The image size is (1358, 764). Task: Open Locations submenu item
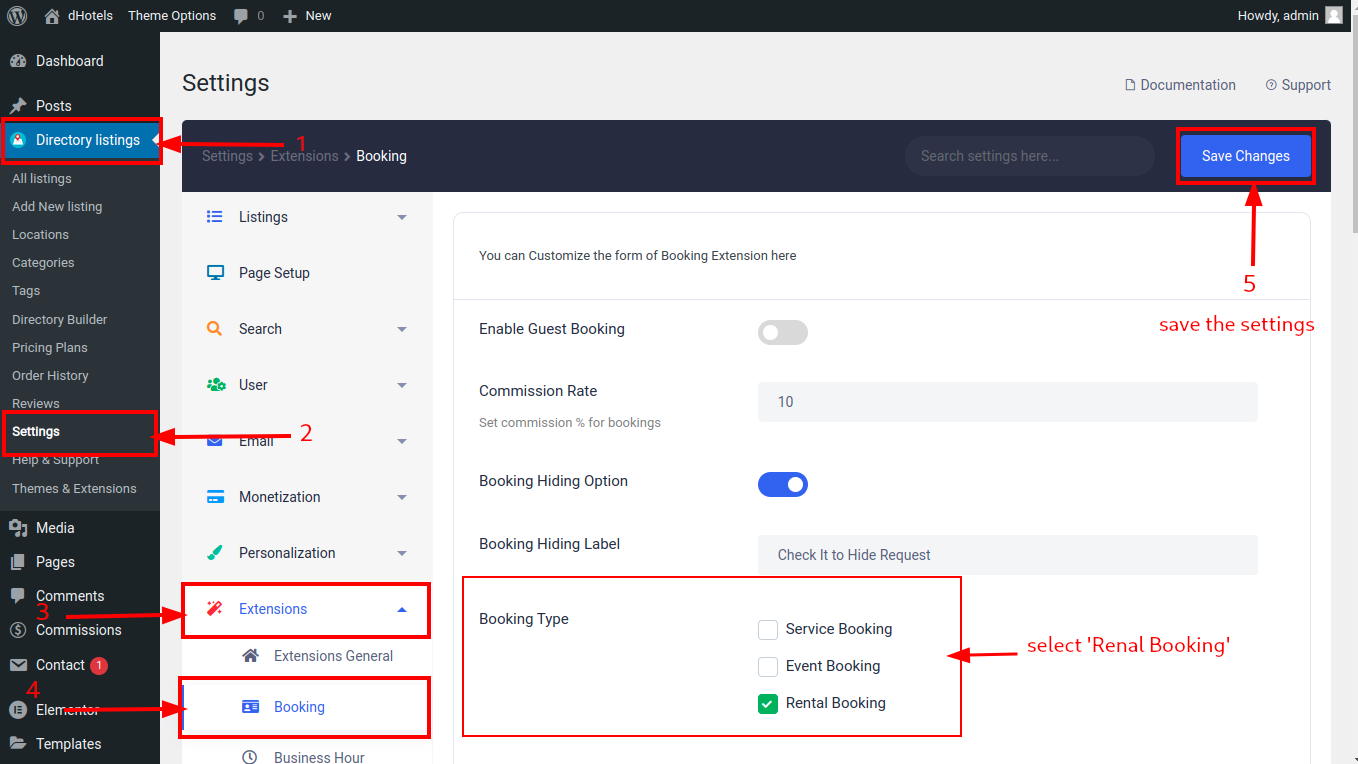[x=40, y=234]
